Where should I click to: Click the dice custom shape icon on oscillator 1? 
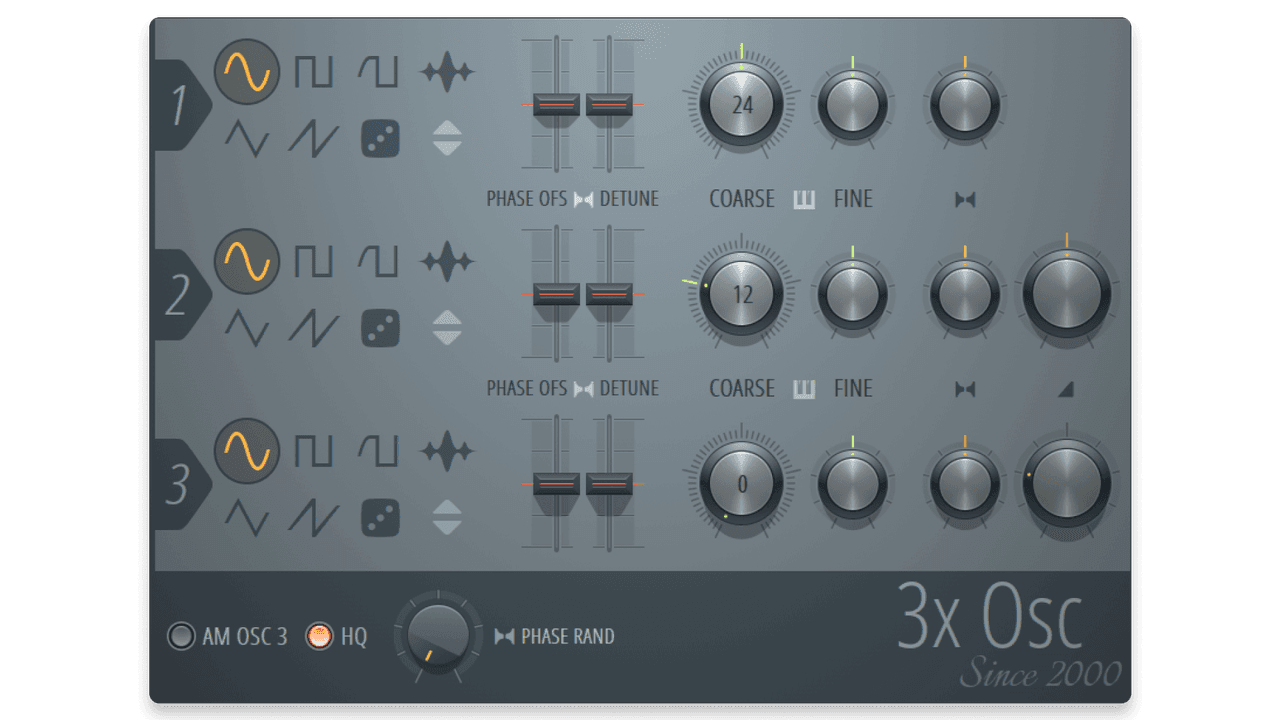(x=380, y=140)
